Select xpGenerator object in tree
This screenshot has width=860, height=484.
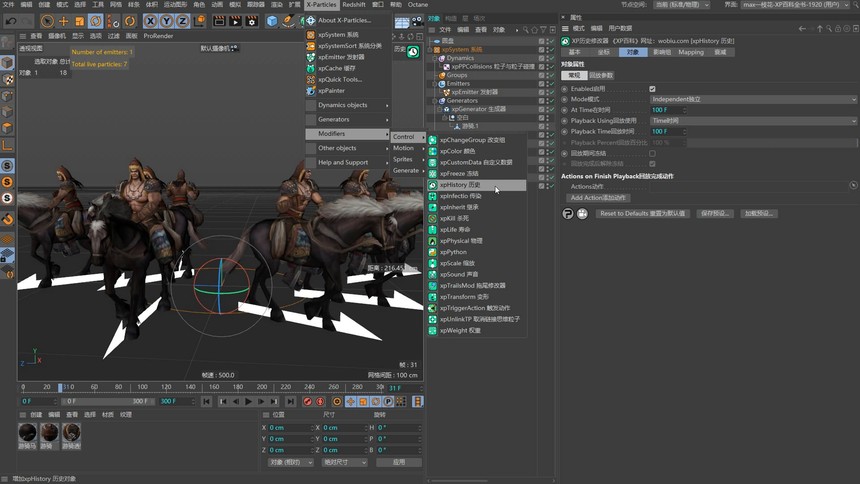478,109
